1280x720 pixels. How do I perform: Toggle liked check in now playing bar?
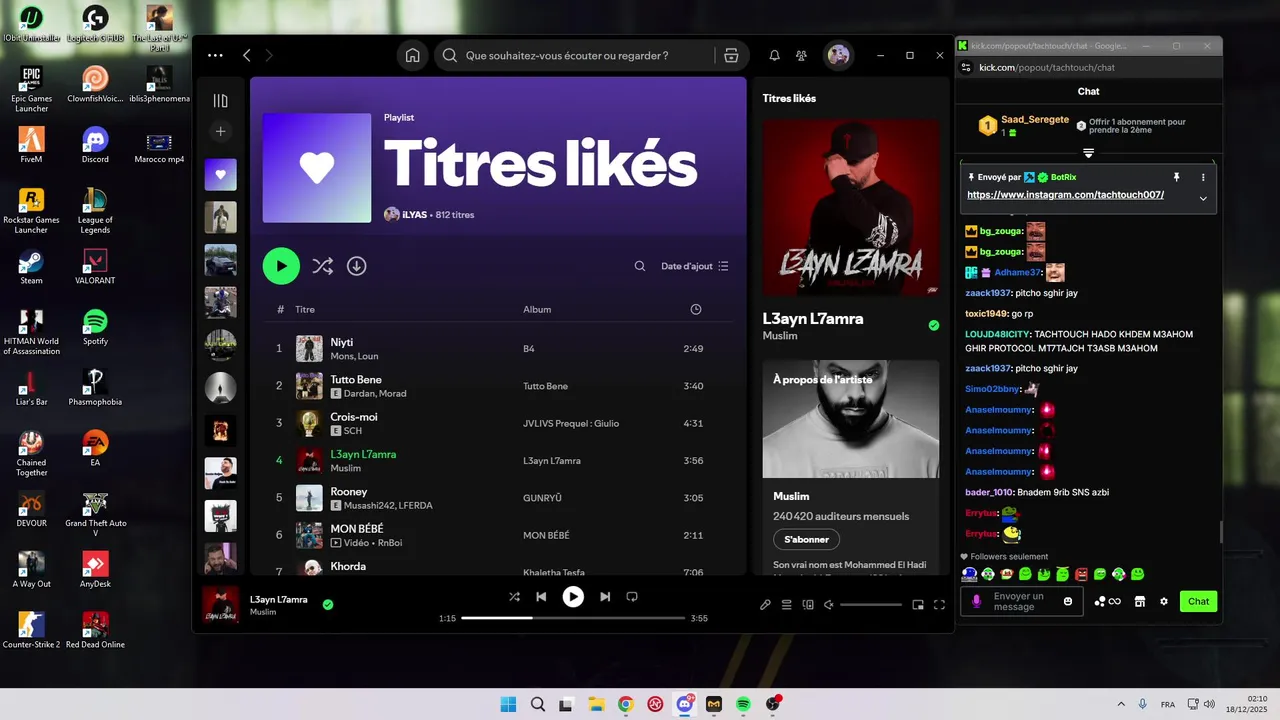(328, 604)
